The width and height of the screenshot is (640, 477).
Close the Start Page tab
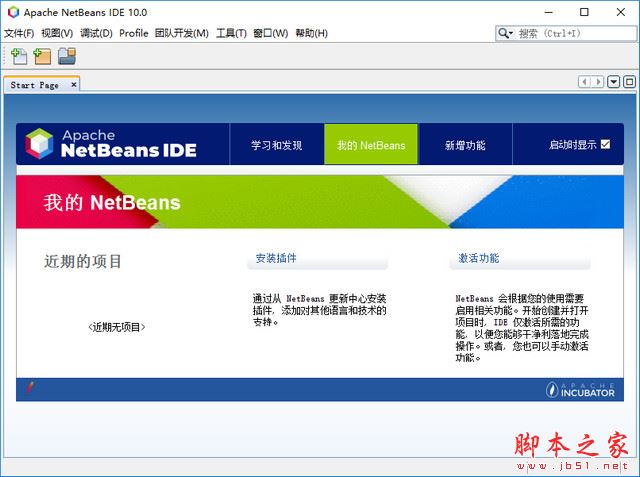click(74, 84)
